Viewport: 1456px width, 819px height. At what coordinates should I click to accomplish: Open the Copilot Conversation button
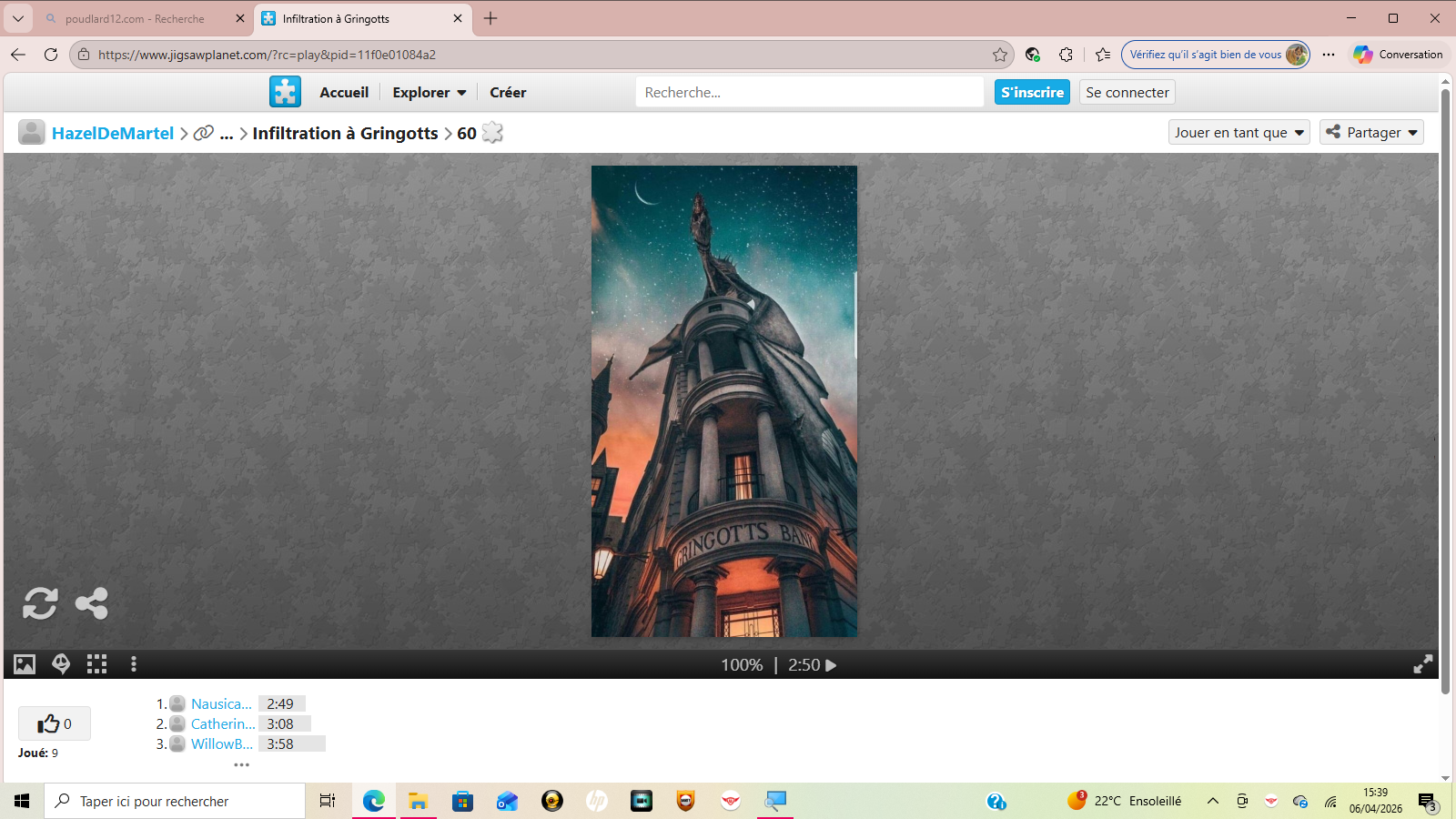(1398, 55)
